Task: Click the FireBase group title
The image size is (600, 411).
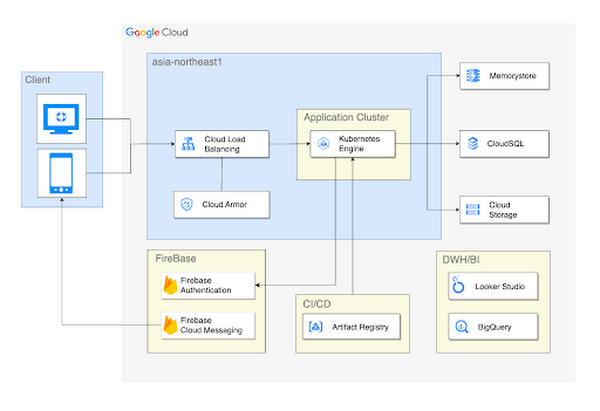Action: pos(176,259)
